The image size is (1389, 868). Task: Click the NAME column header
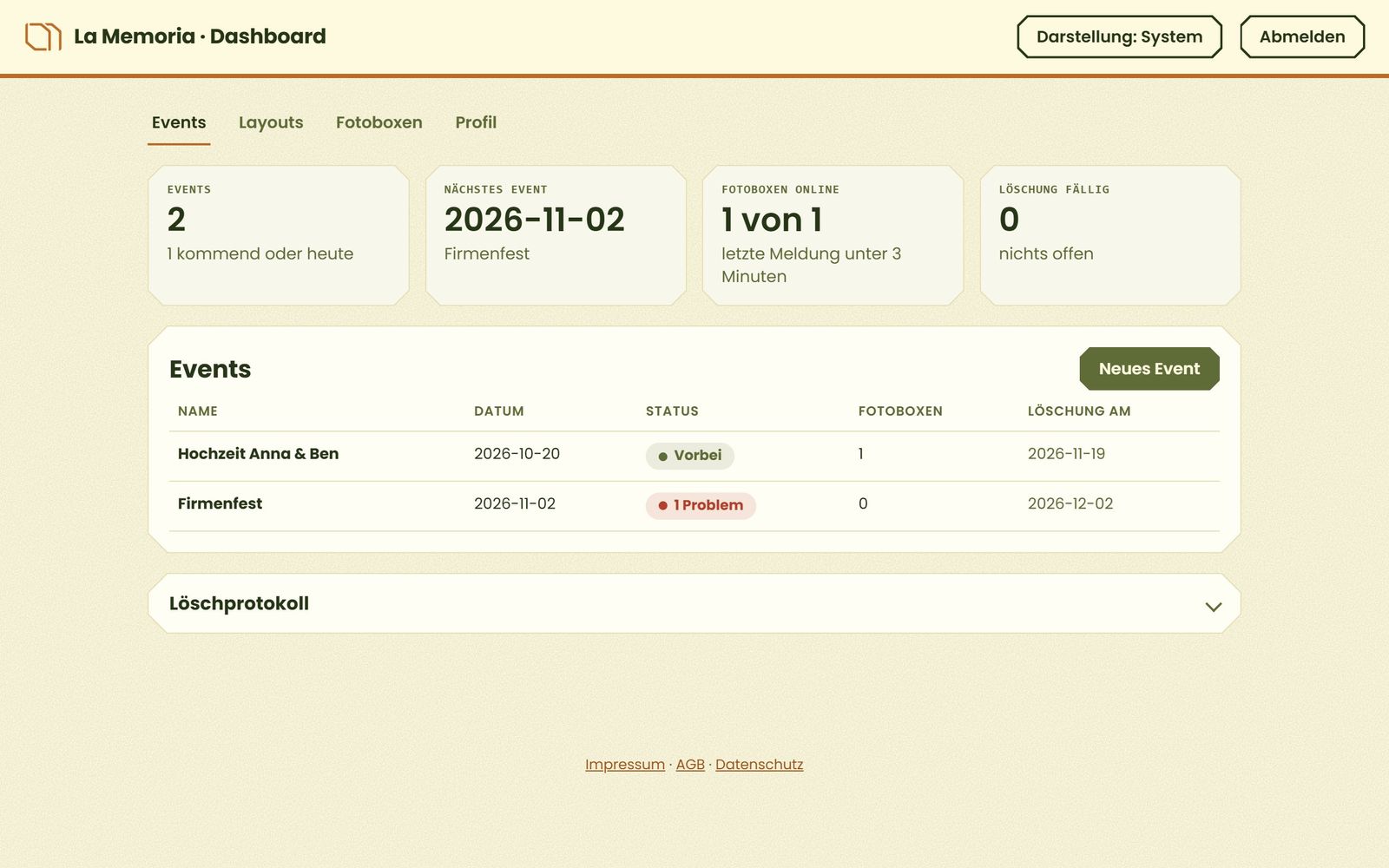[198, 411]
